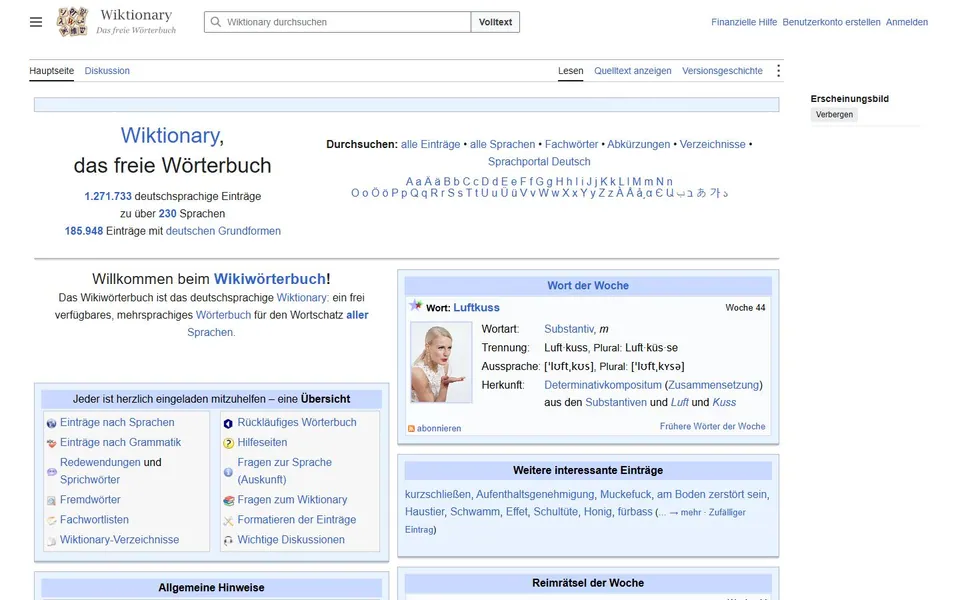
Task: Open the alle Einträge link
Action: coord(430,144)
